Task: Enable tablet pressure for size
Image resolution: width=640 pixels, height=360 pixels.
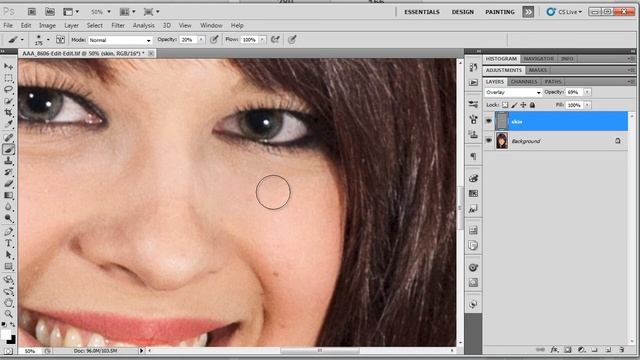Action: [292, 40]
